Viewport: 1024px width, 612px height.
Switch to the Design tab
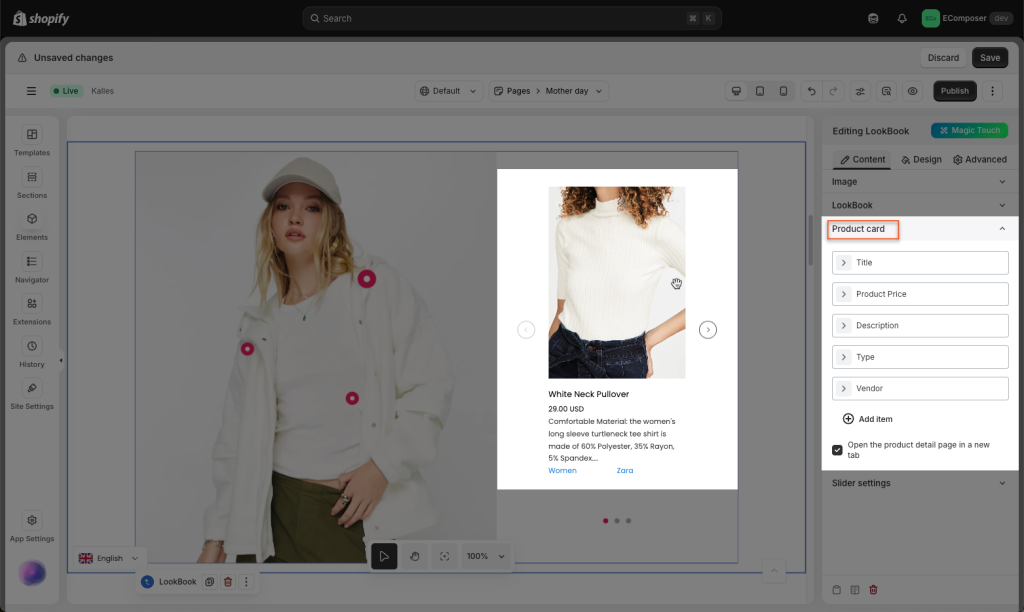921,159
